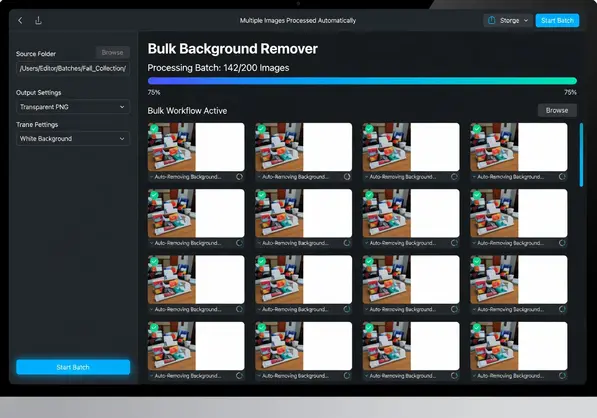Viewport: 597px width, 418px height.
Task: Toggle green check on first row, first thumbnail
Action: coord(154,129)
